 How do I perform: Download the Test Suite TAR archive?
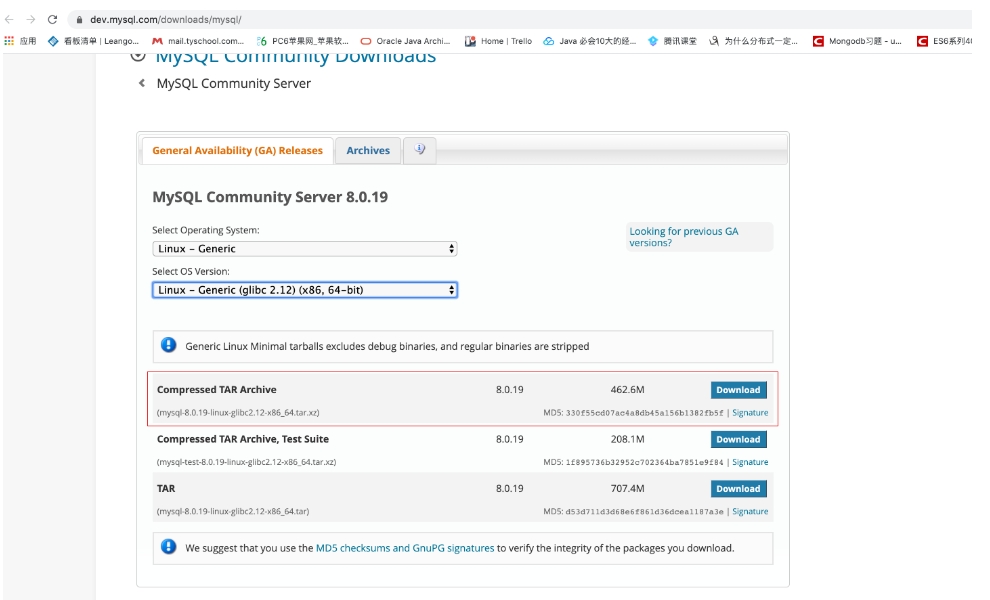tap(738, 439)
